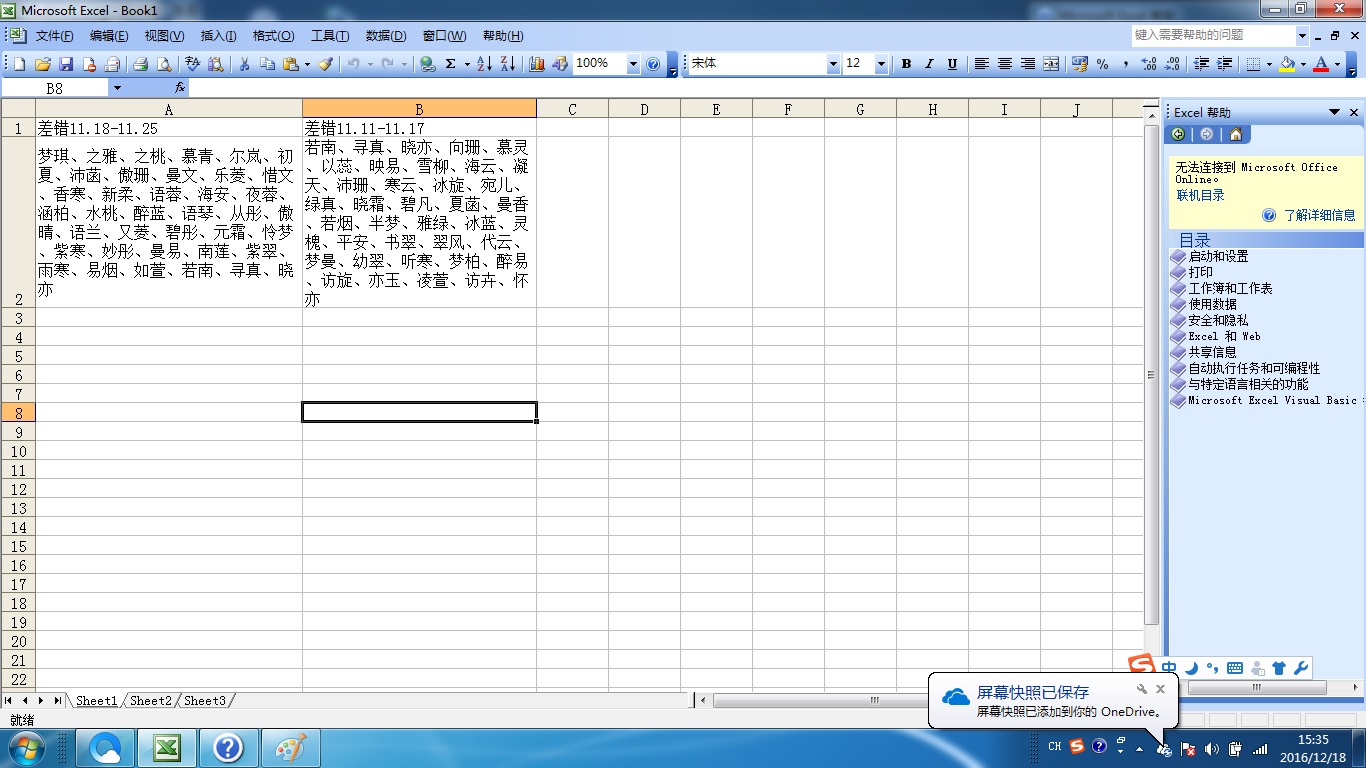1366x768 pixels.
Task: Sort ascending A to Z
Action: click(x=484, y=64)
